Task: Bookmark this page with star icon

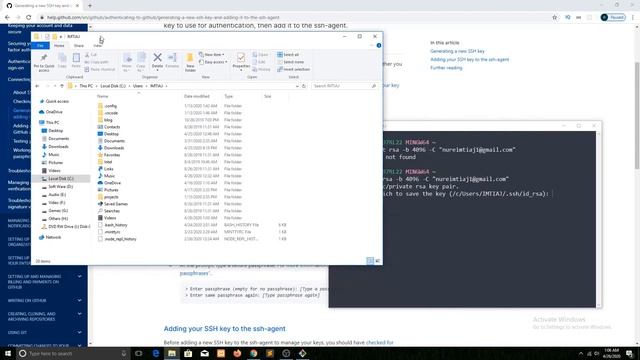Action: click(554, 18)
